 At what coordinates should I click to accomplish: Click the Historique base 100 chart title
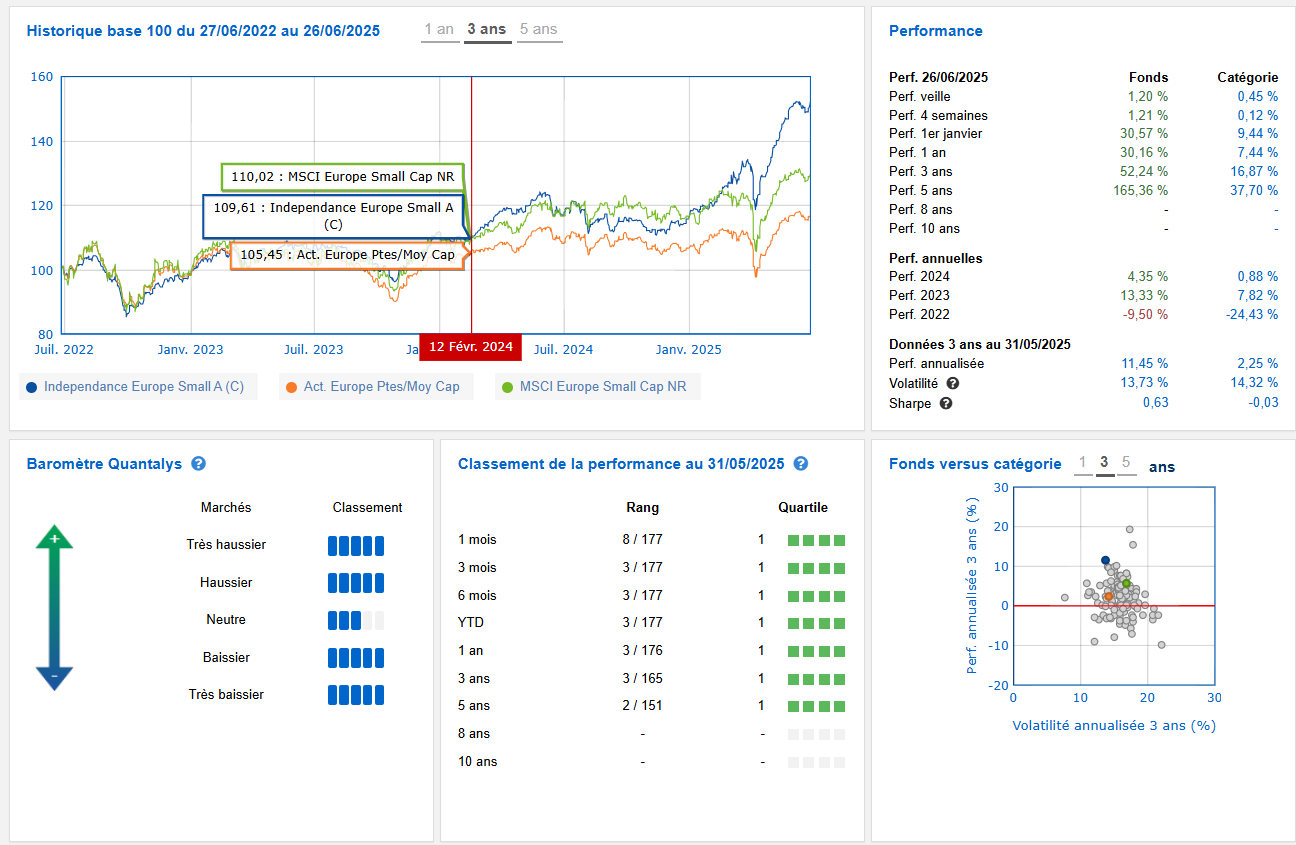[203, 31]
